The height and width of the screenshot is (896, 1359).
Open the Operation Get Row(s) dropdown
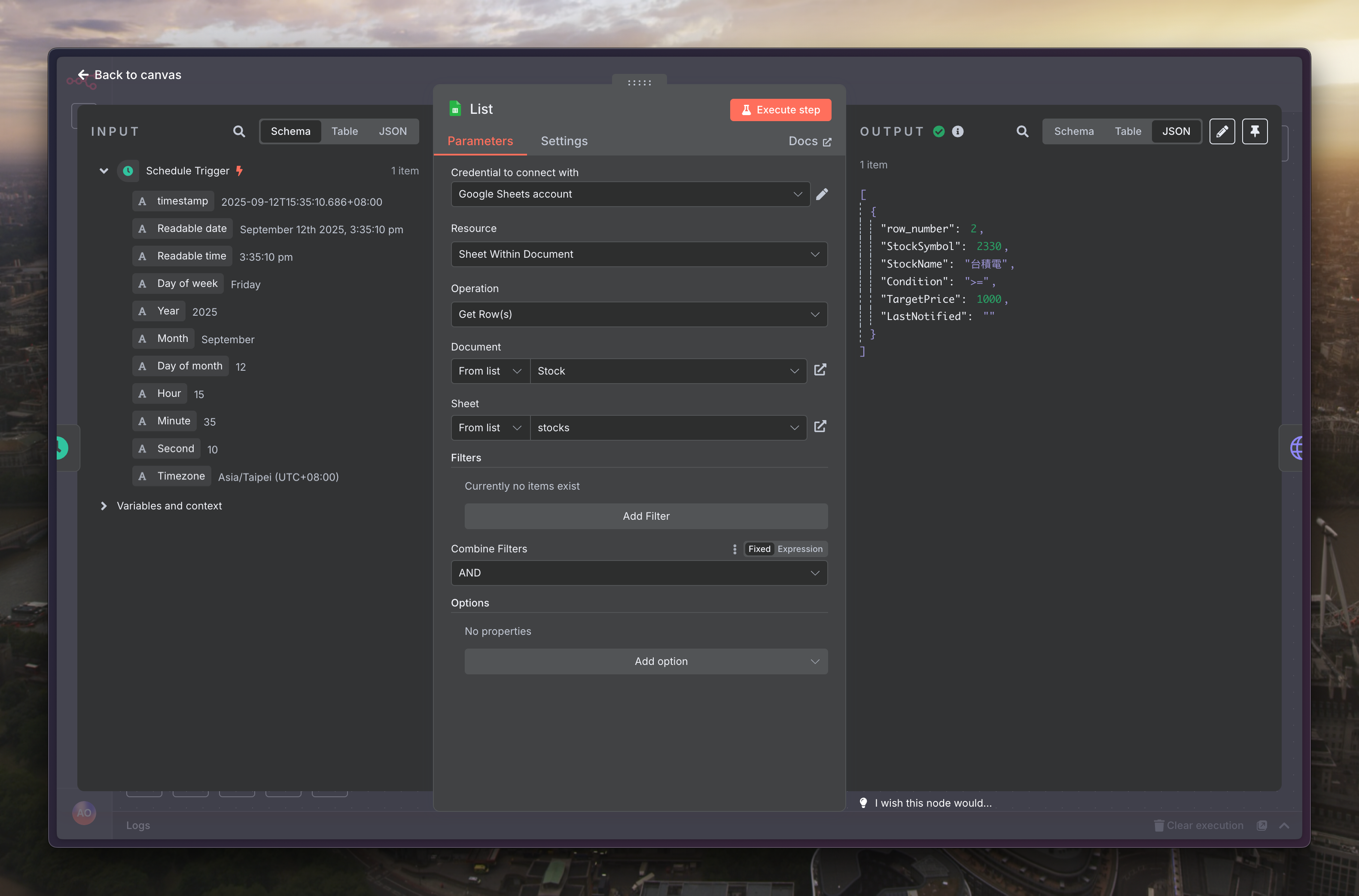click(x=639, y=314)
